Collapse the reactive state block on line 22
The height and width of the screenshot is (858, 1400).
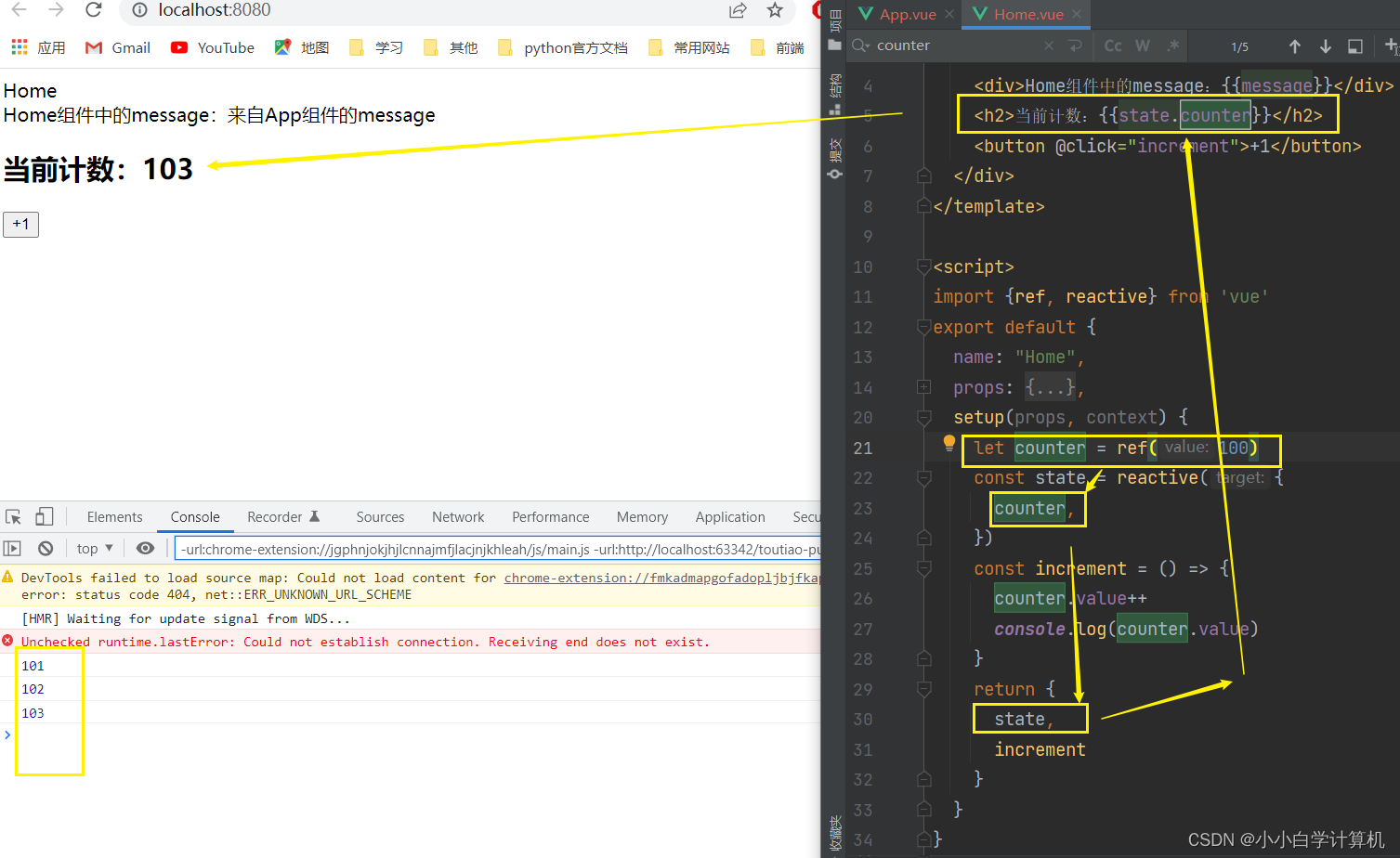coord(923,478)
